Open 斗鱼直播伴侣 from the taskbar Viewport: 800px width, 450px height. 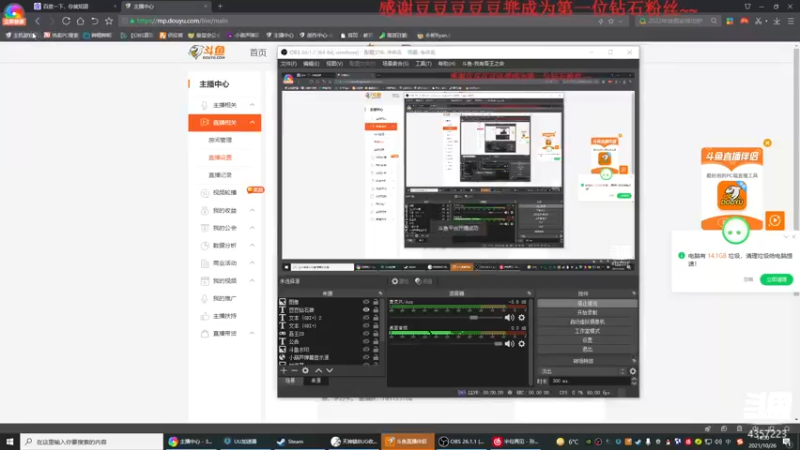pos(407,441)
